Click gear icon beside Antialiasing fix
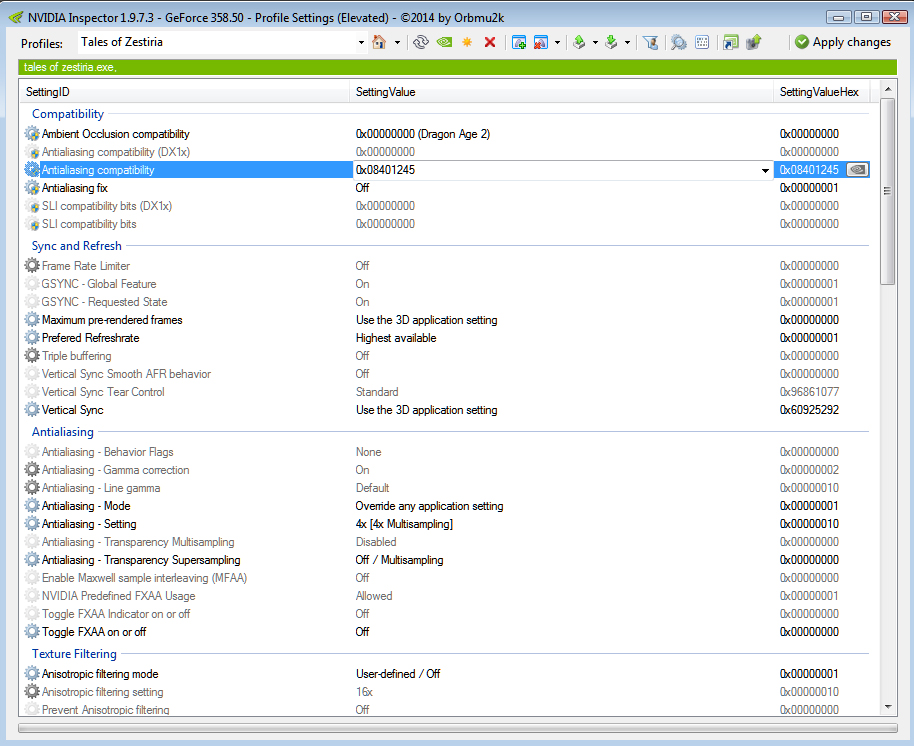 coord(32,188)
